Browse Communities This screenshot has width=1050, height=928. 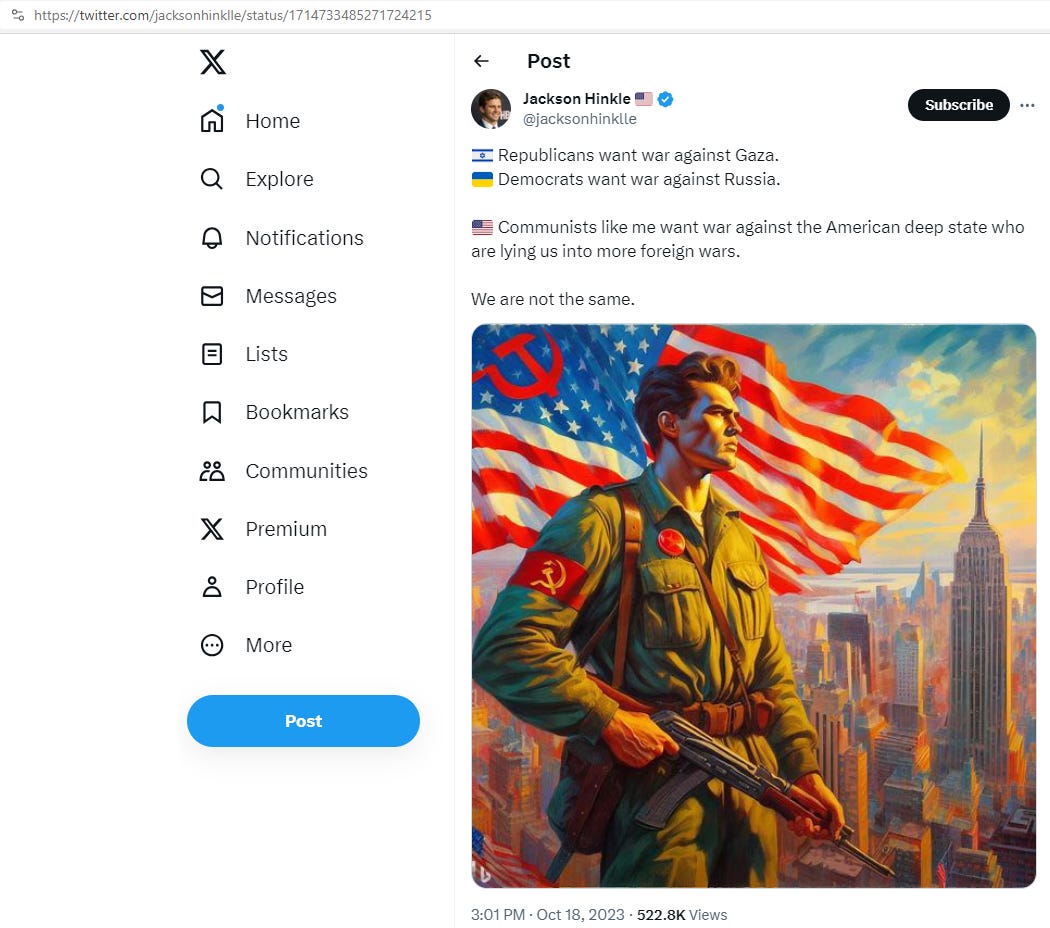(x=306, y=470)
